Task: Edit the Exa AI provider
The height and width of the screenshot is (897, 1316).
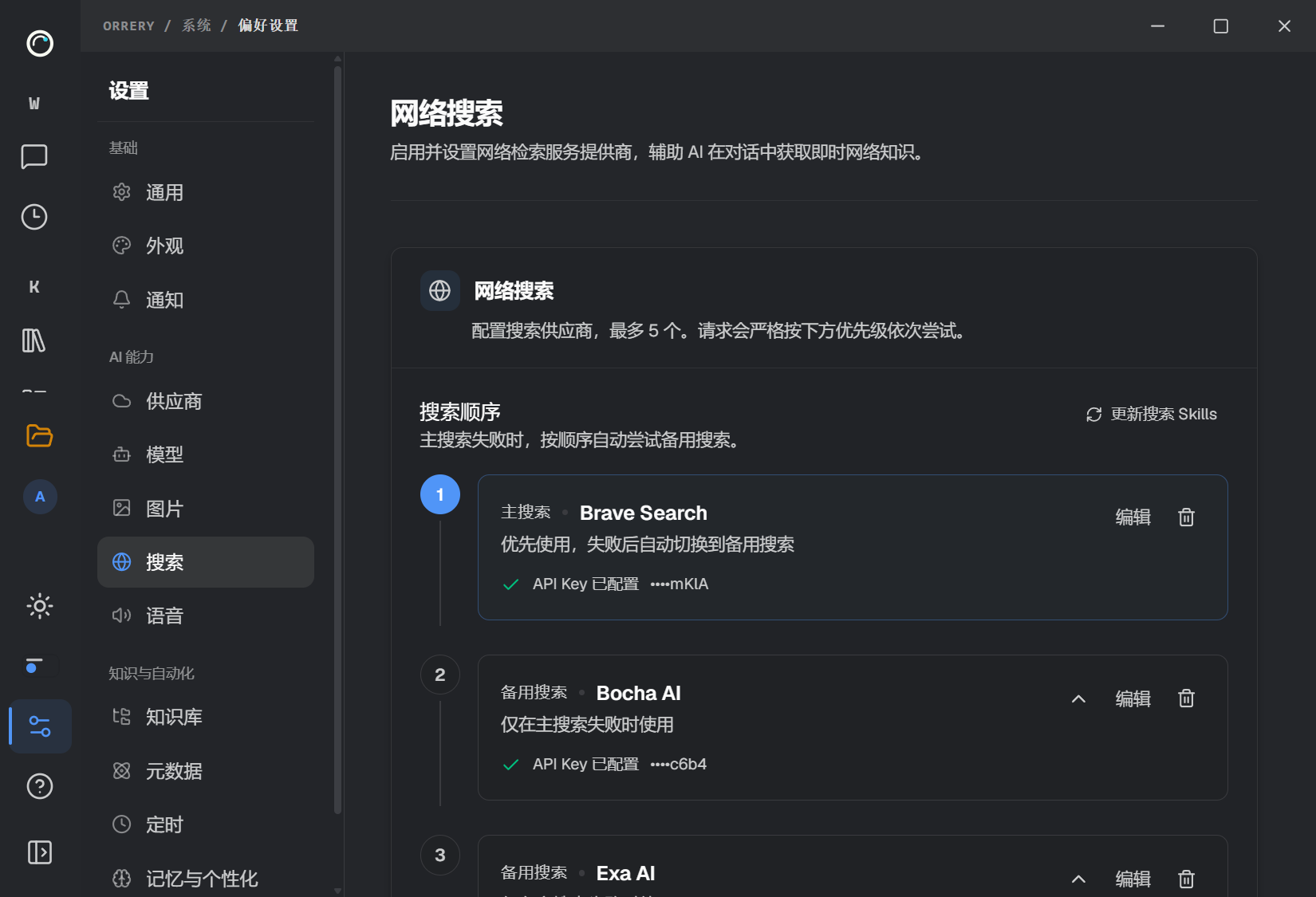Action: pyautogui.click(x=1133, y=879)
